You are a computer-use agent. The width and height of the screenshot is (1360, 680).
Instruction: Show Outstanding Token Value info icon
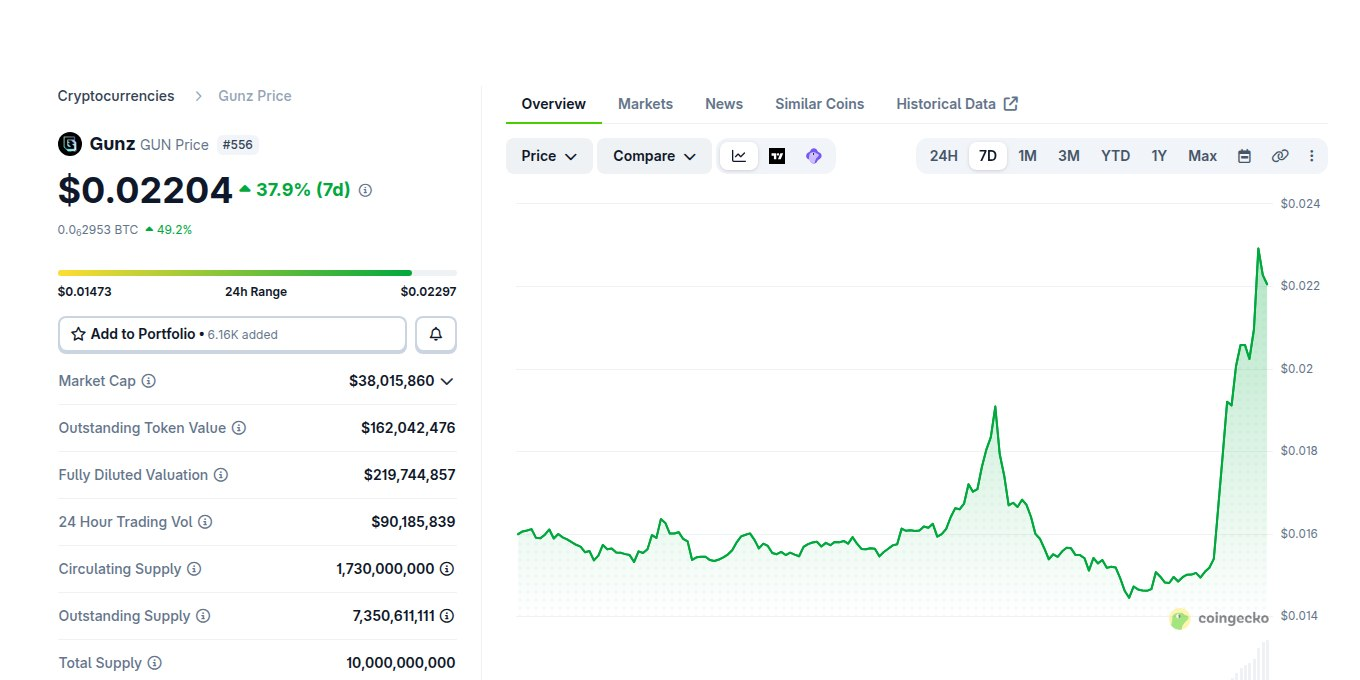pyautogui.click(x=239, y=428)
